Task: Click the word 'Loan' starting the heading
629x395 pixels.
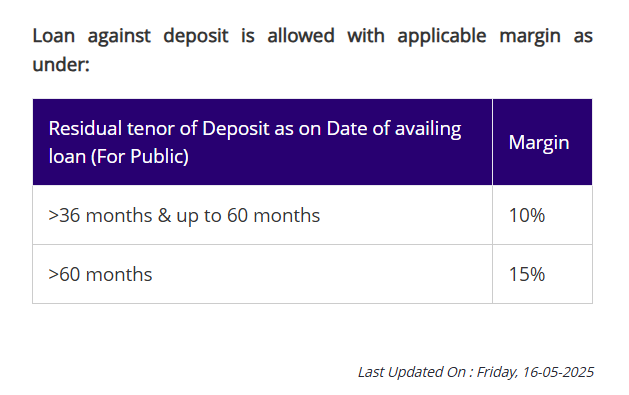Action: (54, 36)
